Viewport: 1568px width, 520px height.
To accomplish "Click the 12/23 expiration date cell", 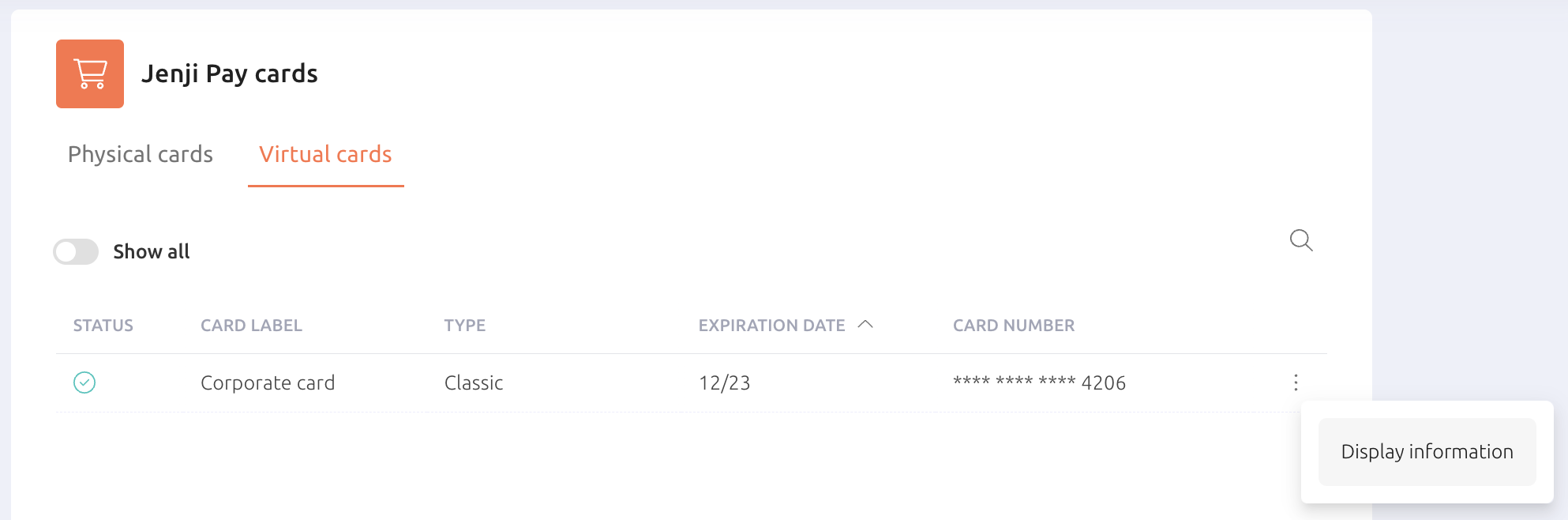I will pos(723,382).
